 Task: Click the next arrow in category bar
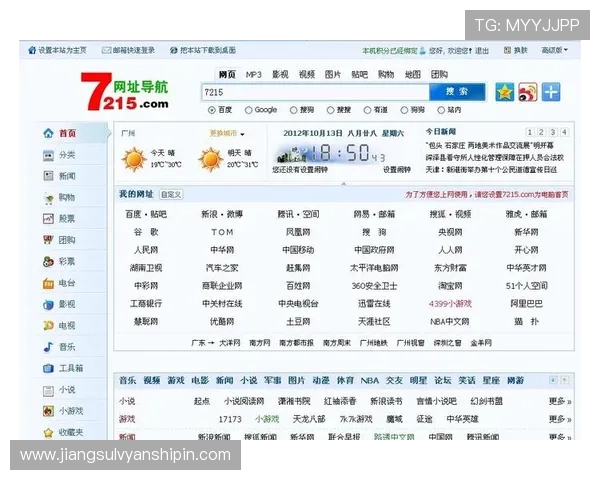click(565, 380)
